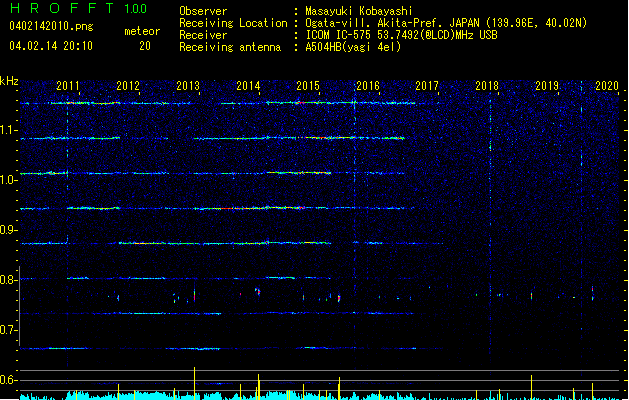Click the 0.9 kHz frequency axis label
The image size is (629, 400).
coord(8,230)
